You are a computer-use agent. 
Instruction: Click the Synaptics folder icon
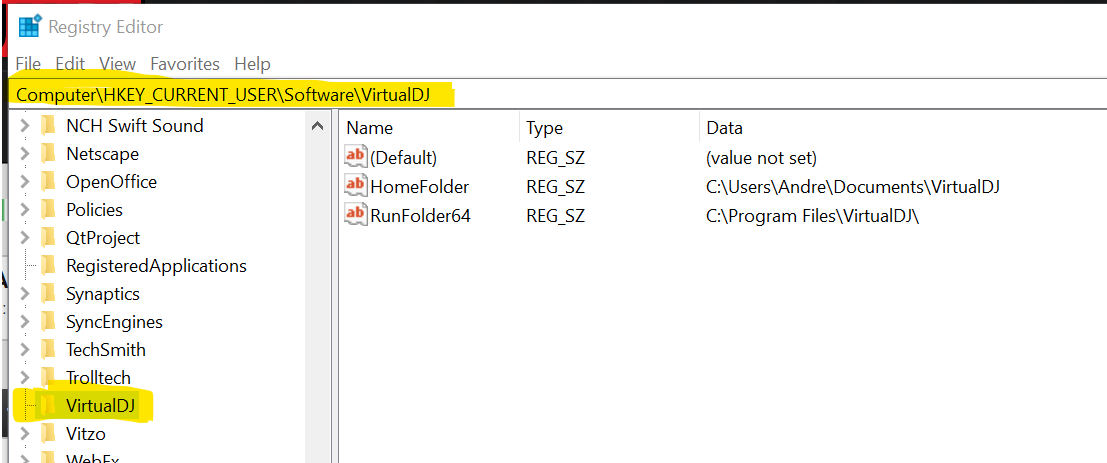[48, 294]
